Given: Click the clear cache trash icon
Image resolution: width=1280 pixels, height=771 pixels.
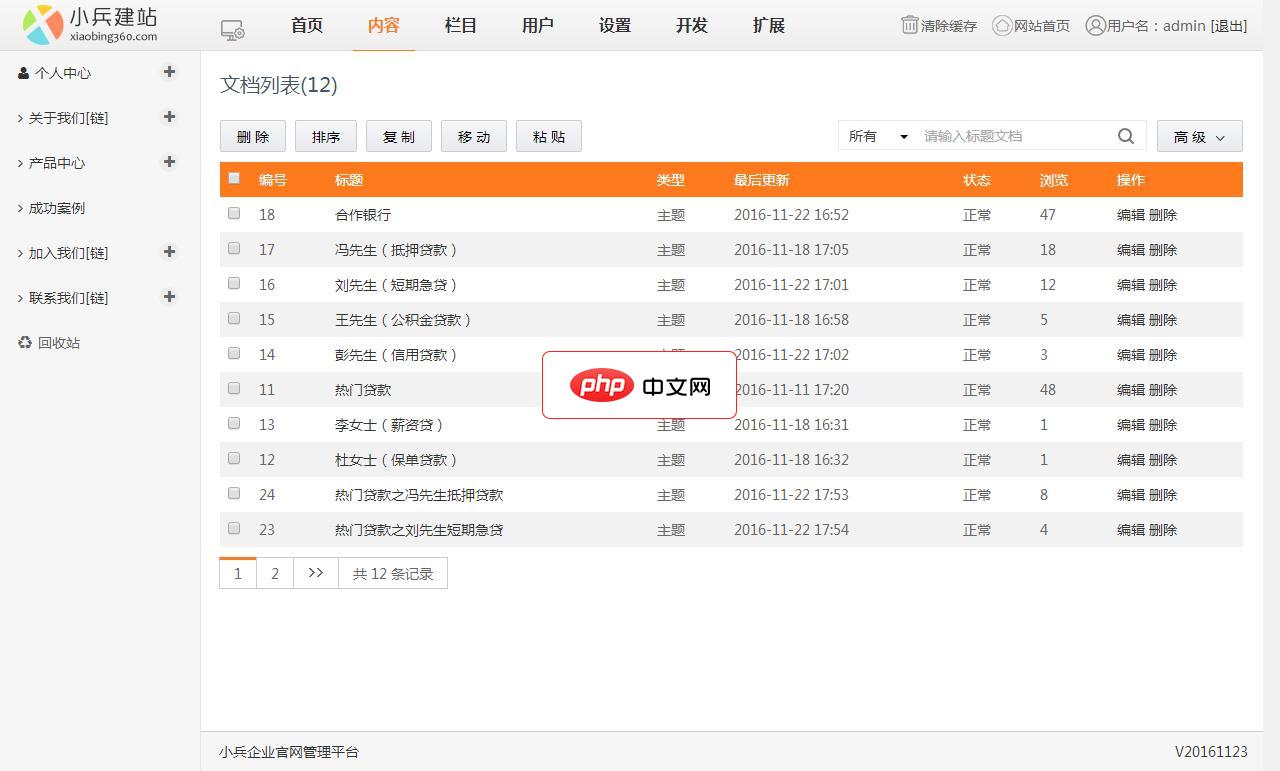Looking at the screenshot, I should [x=909, y=25].
